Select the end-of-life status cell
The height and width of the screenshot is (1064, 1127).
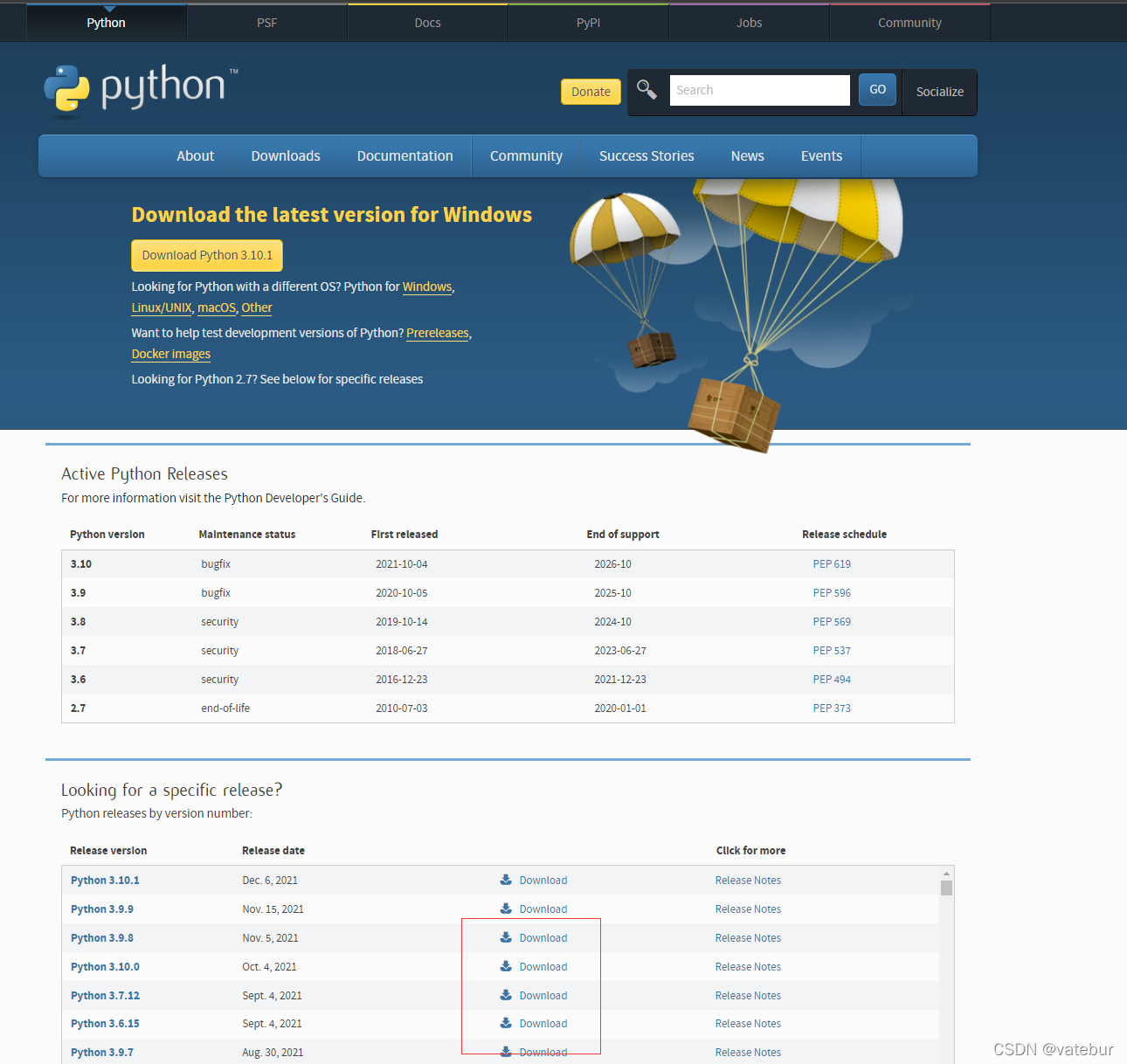click(225, 708)
